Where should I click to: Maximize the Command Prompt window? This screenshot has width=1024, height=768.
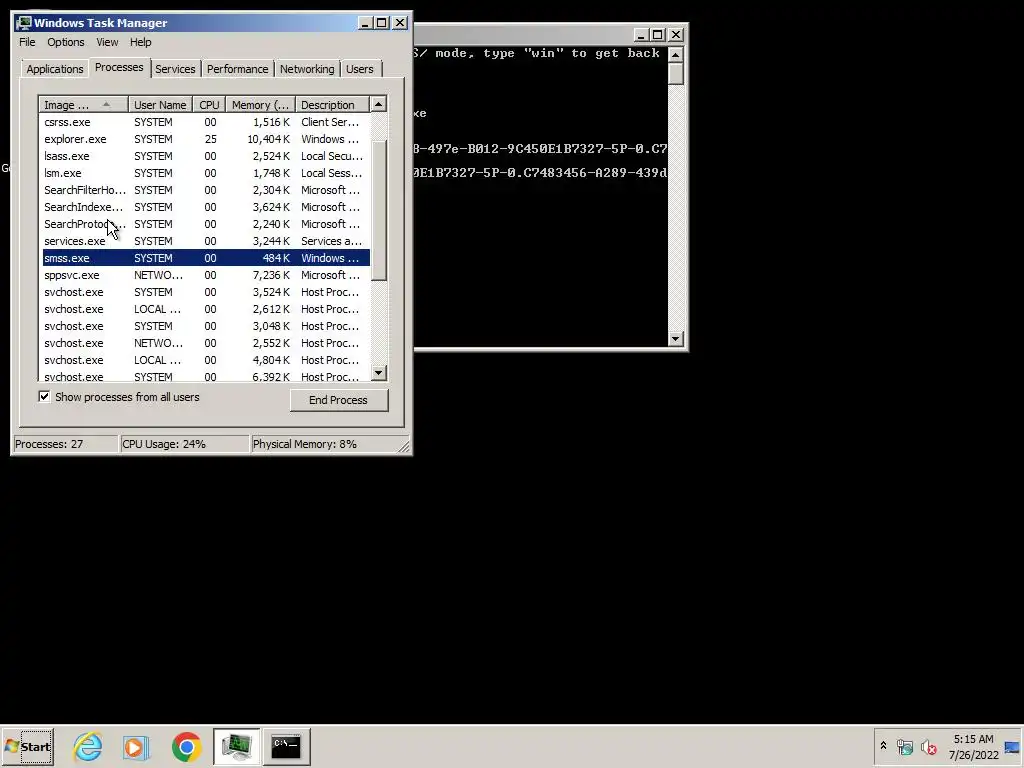658,35
